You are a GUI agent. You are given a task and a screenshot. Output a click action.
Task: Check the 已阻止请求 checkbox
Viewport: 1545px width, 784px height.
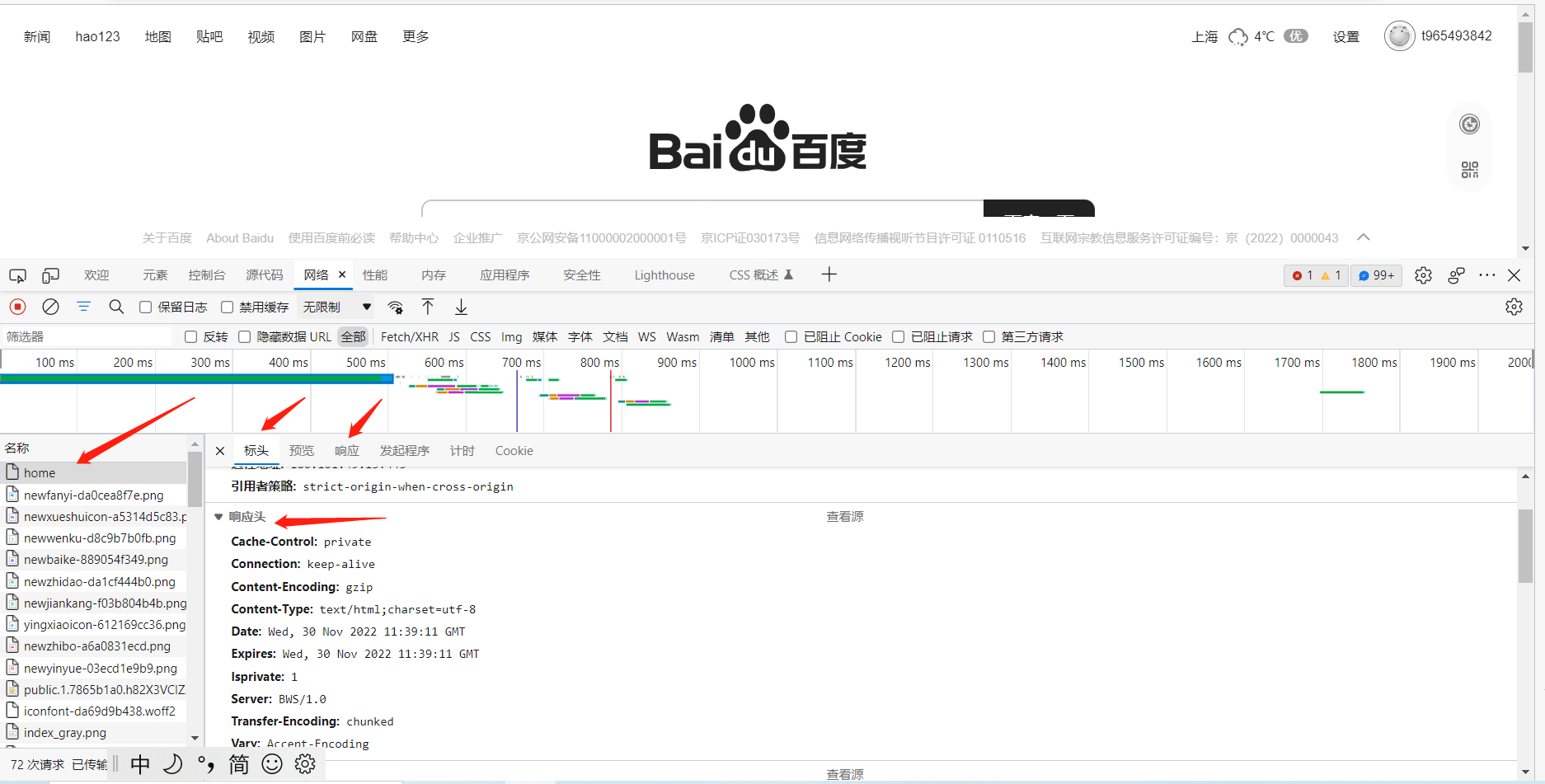coord(898,336)
